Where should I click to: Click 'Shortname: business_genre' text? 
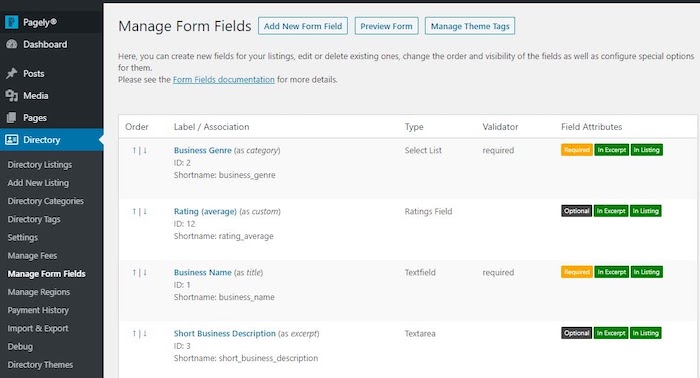tap(225, 175)
